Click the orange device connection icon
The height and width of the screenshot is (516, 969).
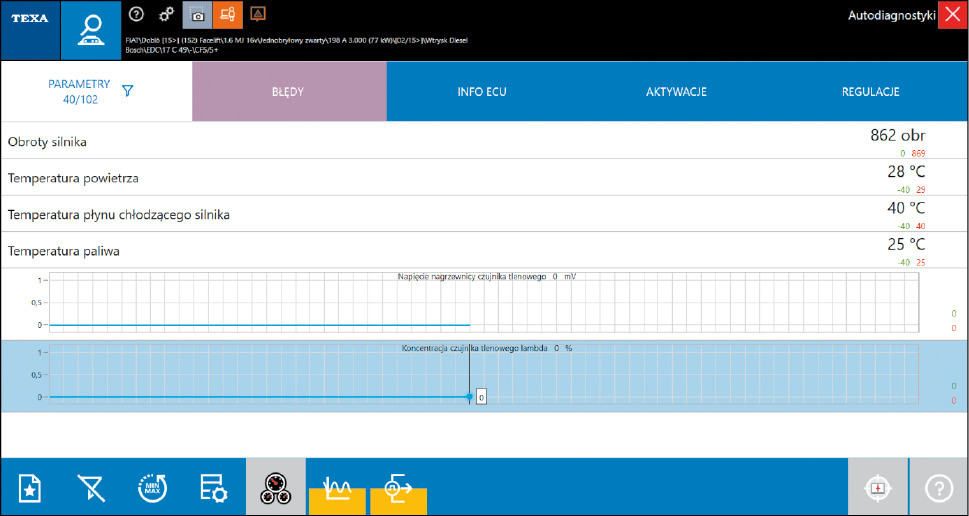pos(227,14)
